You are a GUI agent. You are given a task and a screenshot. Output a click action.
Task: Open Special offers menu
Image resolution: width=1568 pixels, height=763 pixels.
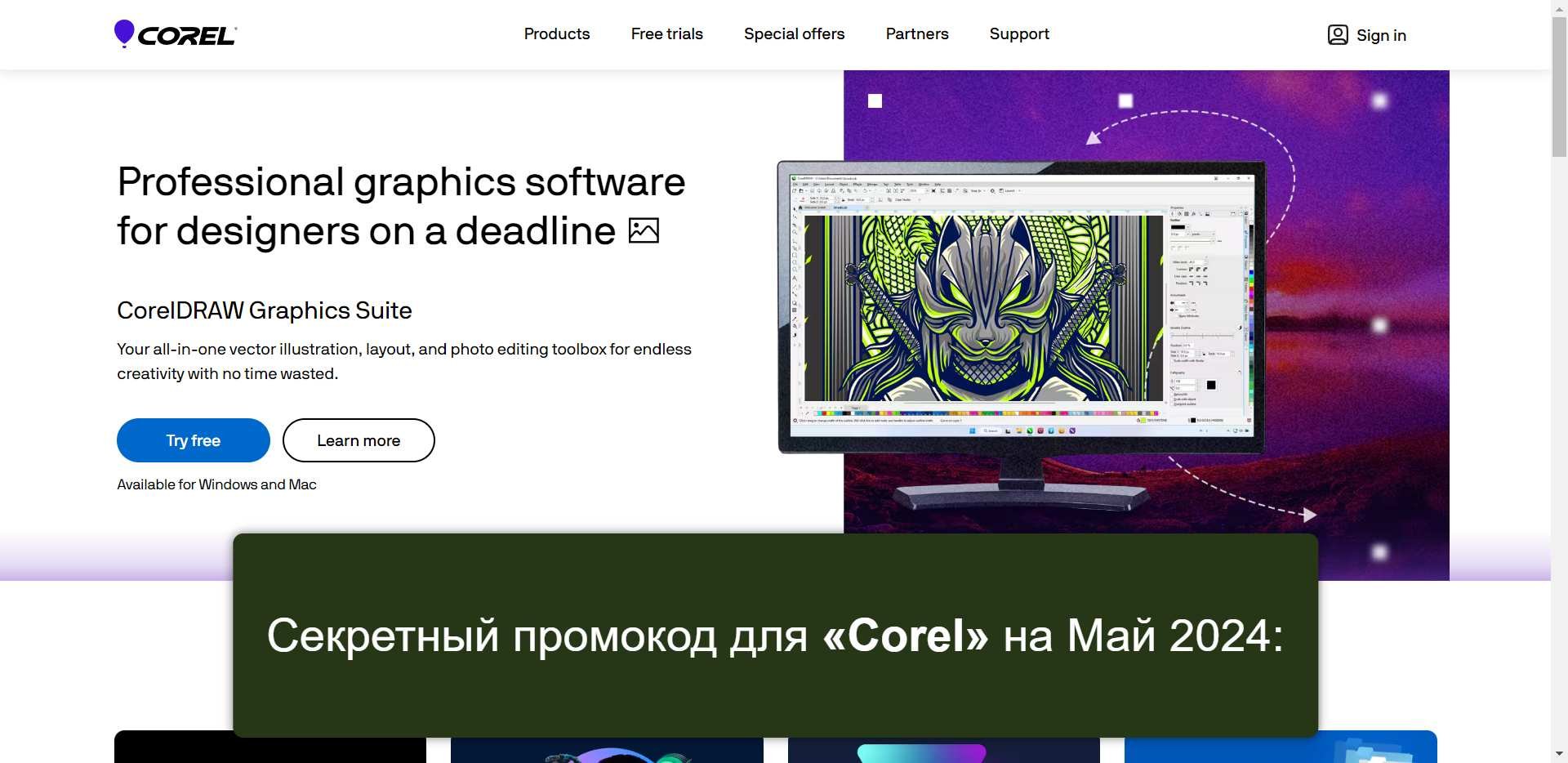click(794, 33)
